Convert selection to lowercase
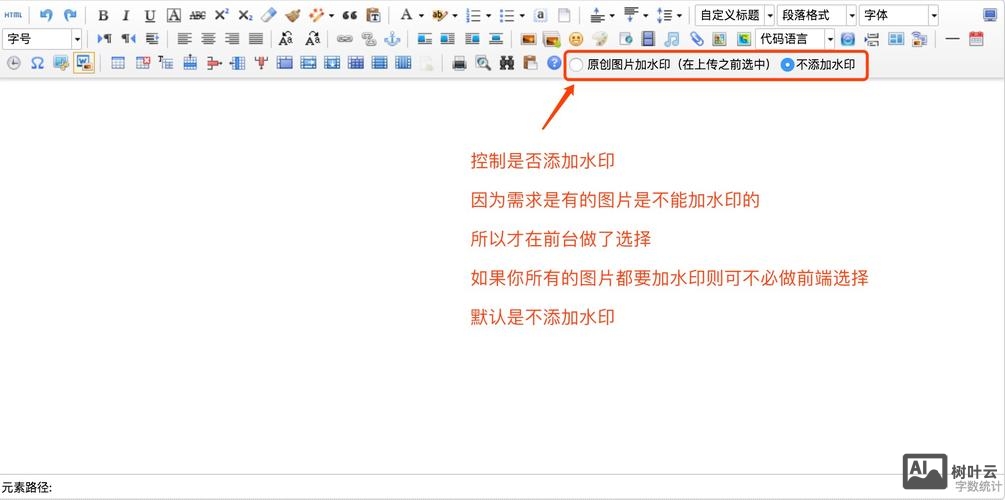The height and width of the screenshot is (500, 1005). 313,39
